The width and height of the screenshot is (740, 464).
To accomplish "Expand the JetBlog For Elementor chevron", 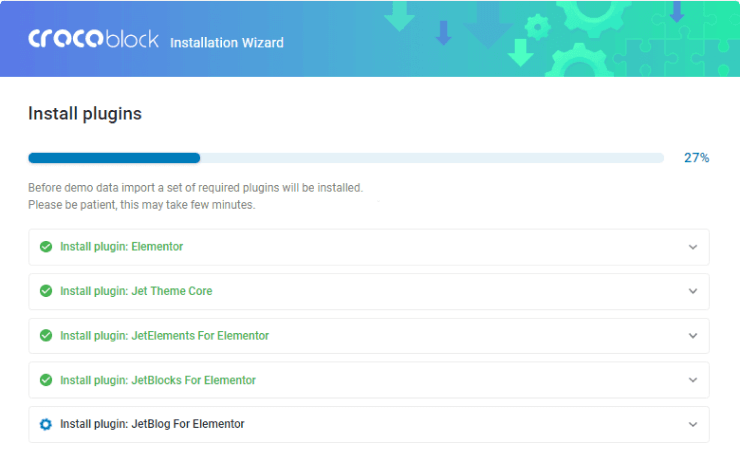I will (692, 424).
